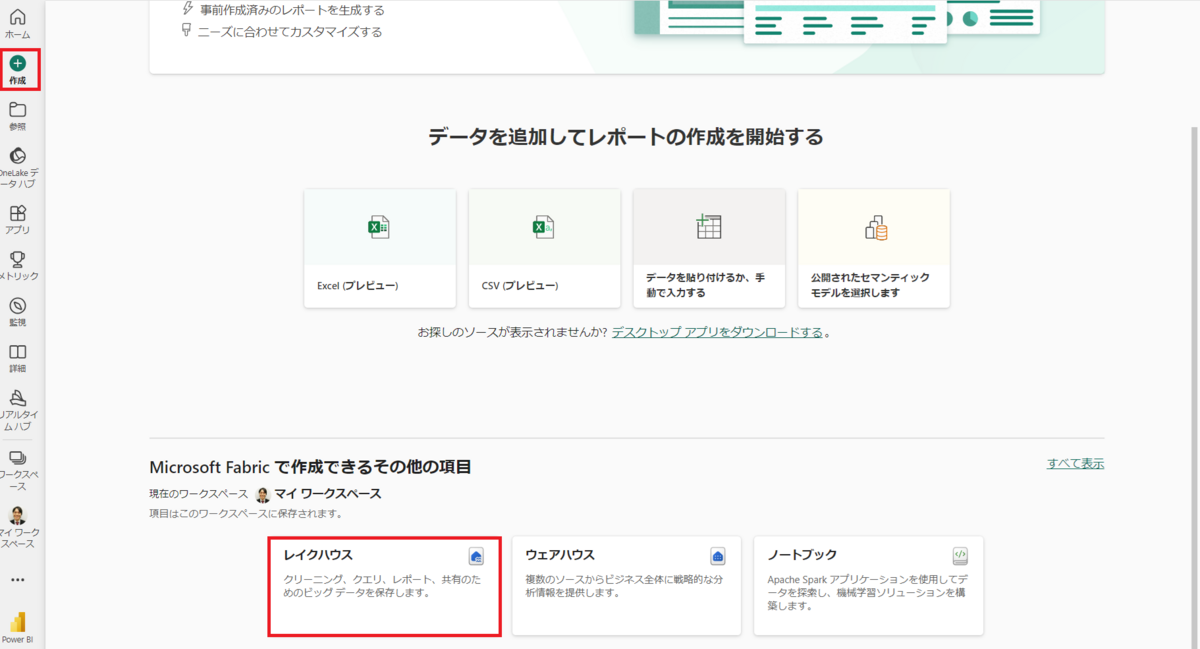
Task: Click 事前作成済みのレポートを生成する text
Action: pyautogui.click(x=292, y=10)
